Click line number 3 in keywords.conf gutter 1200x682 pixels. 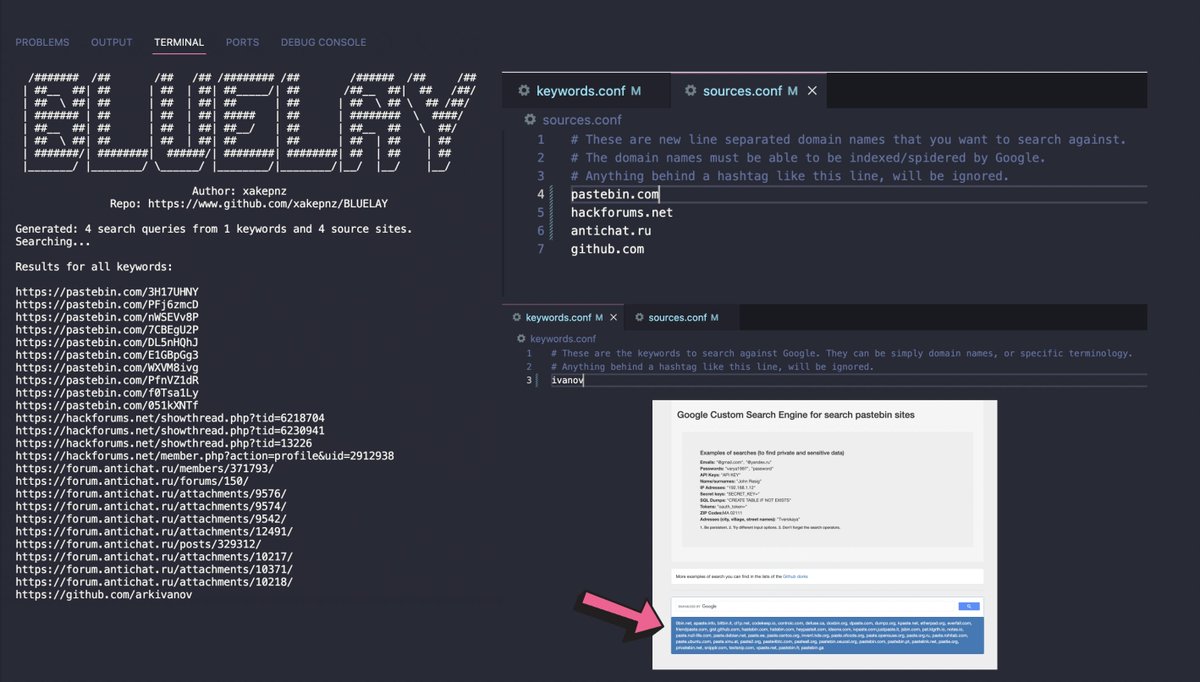tap(530, 381)
